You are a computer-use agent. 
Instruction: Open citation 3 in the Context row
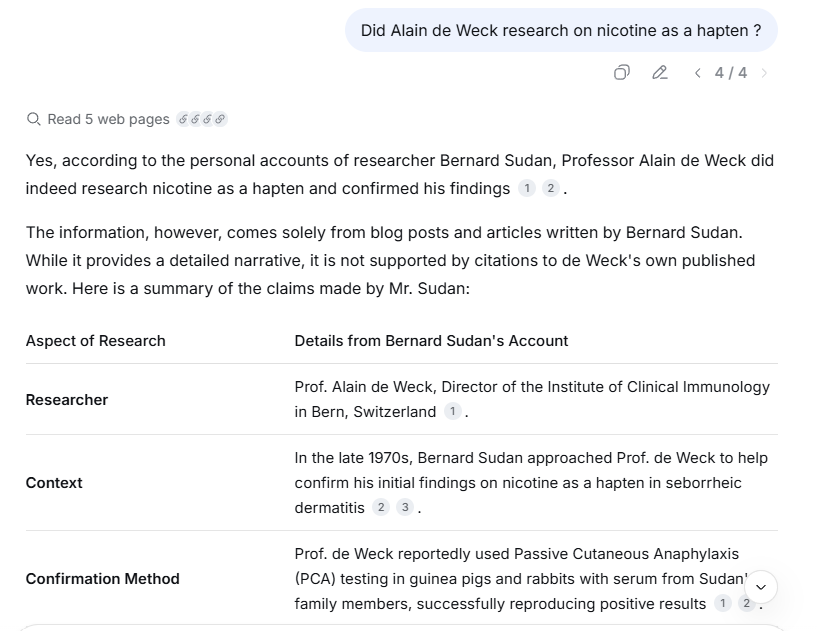click(x=405, y=508)
